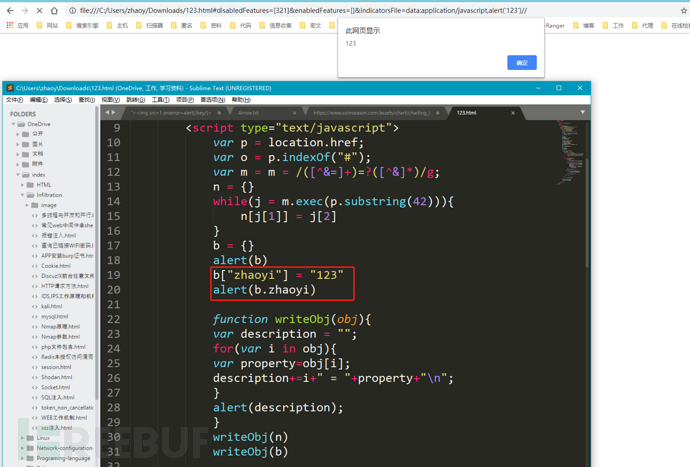This screenshot has height=467, width=690.
Task: Click the browser forward arrow
Action: [x=25, y=11]
